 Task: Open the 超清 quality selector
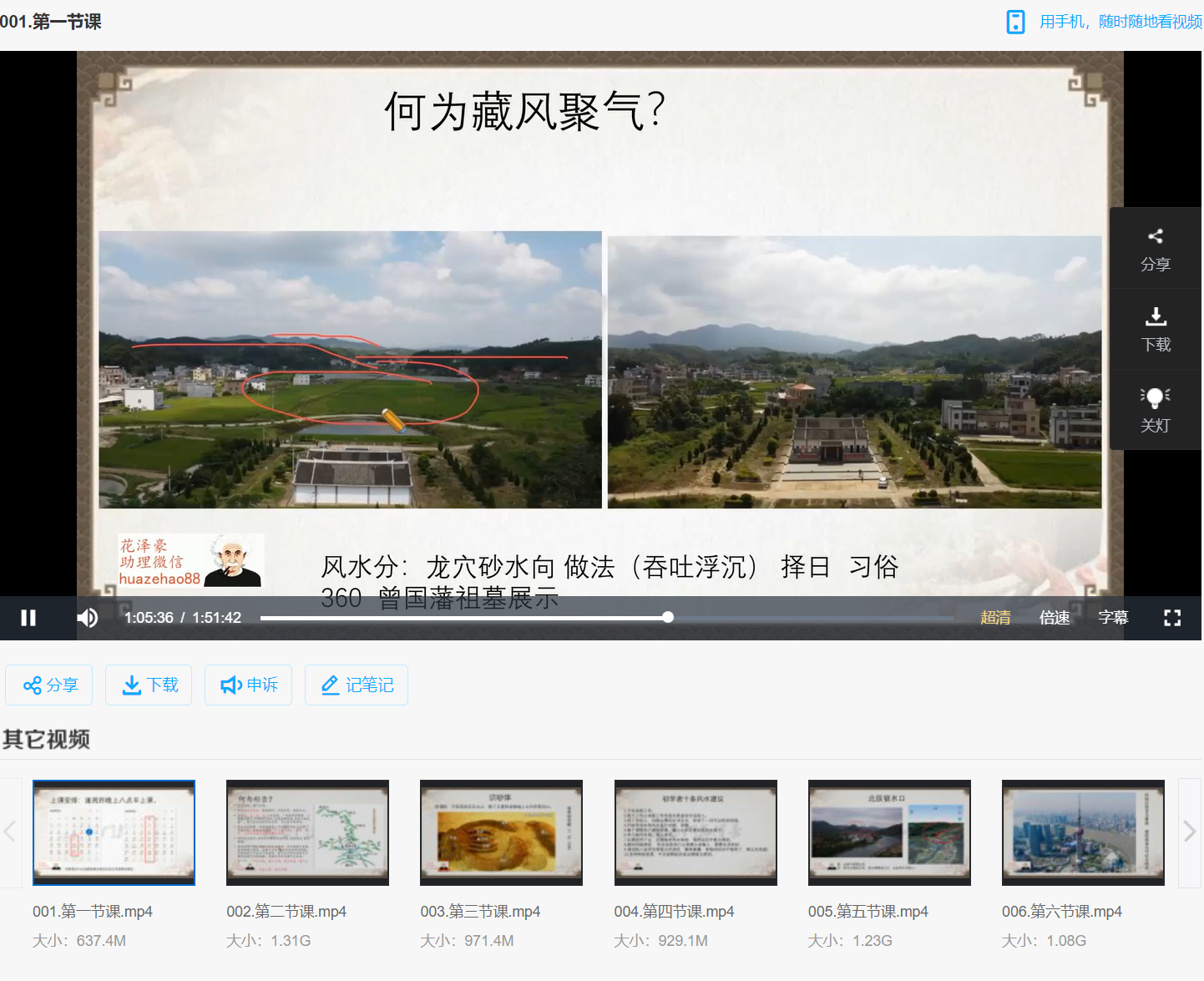pos(995,618)
